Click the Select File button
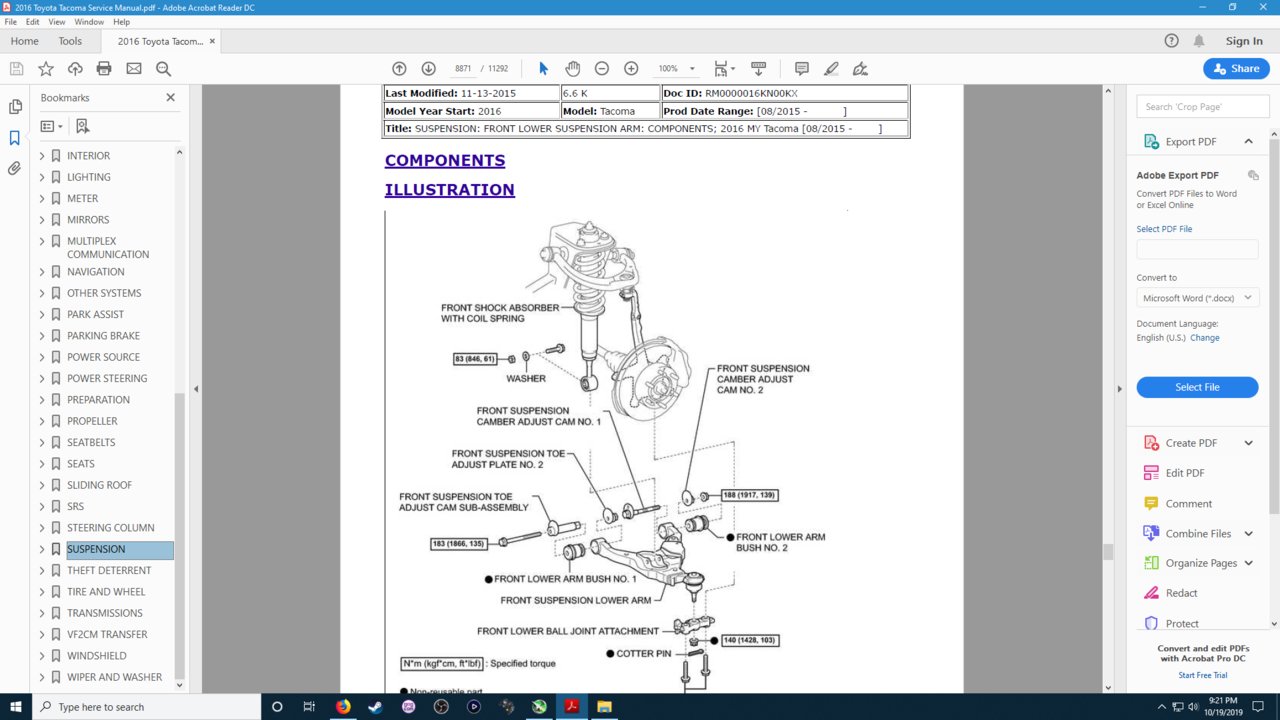The height and width of the screenshot is (720, 1280). point(1197,387)
